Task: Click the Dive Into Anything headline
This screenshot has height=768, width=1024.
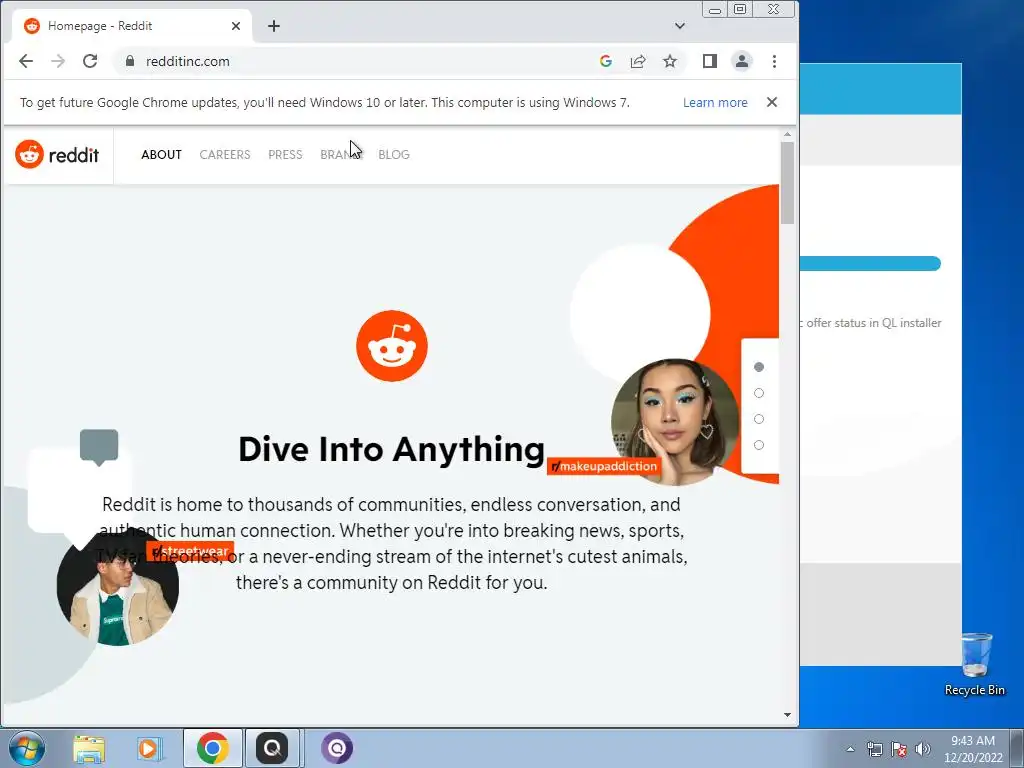Action: click(391, 449)
